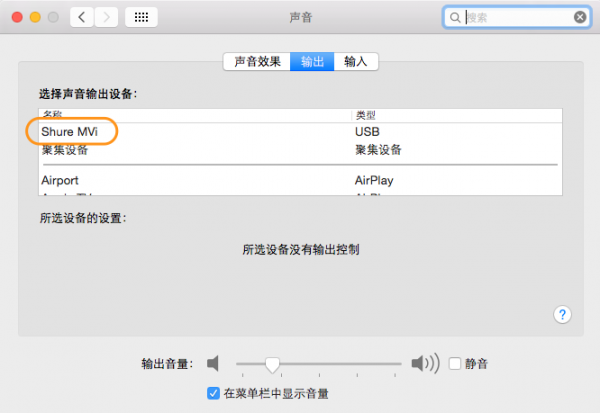Enable the 静音 mute checkbox

[455, 363]
